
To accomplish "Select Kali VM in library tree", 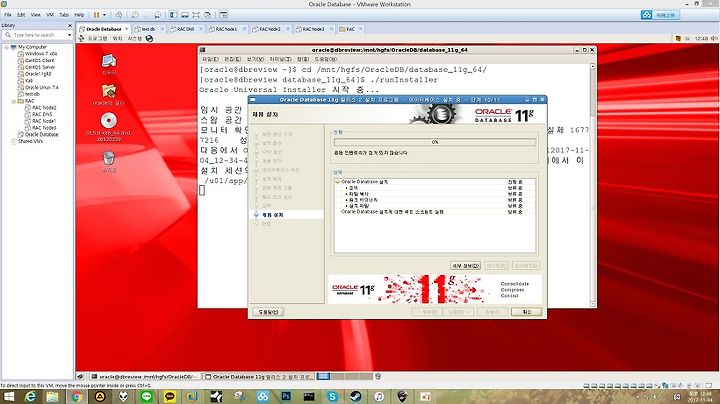I will click(29, 80).
